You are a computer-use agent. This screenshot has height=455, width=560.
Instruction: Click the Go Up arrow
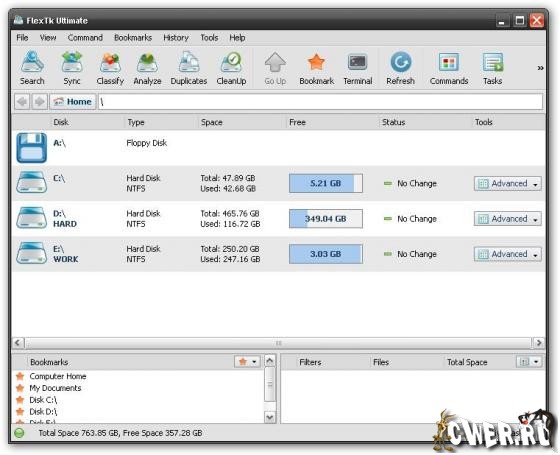(x=275, y=68)
